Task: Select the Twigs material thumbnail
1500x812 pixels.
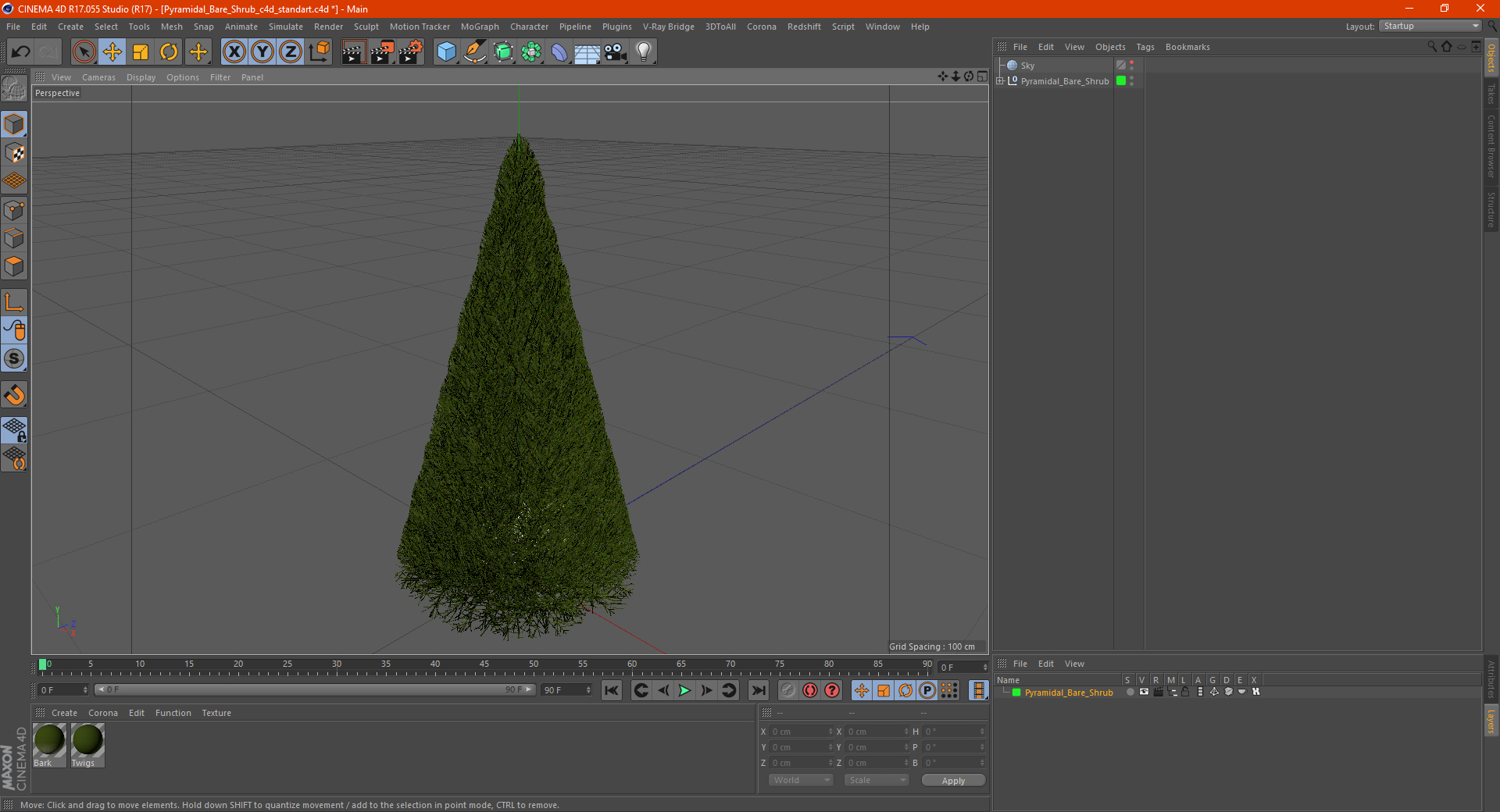Action: tap(87, 745)
